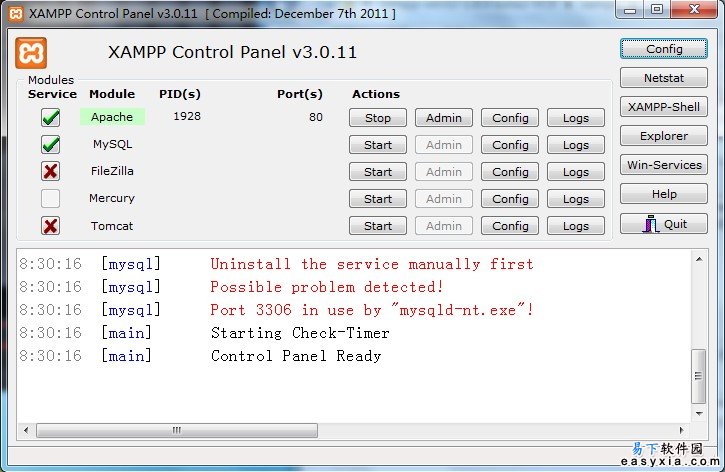Click the Tomcat module label
This screenshot has width=725, height=472.
pos(112,226)
